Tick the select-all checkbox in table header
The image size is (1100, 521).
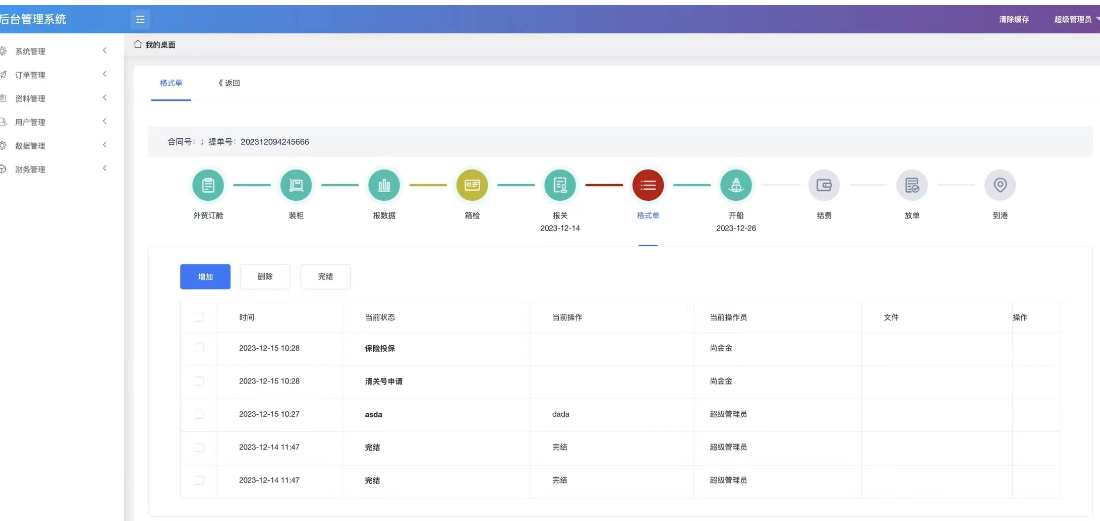[x=199, y=317]
